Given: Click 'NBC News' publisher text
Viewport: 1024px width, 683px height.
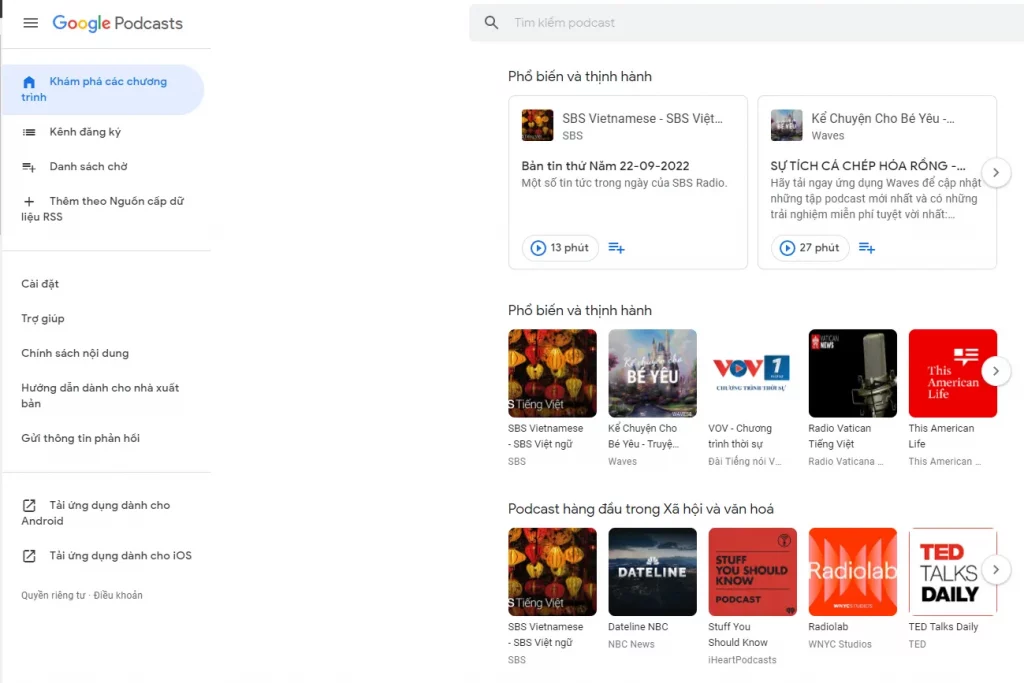Looking at the screenshot, I should (x=631, y=644).
